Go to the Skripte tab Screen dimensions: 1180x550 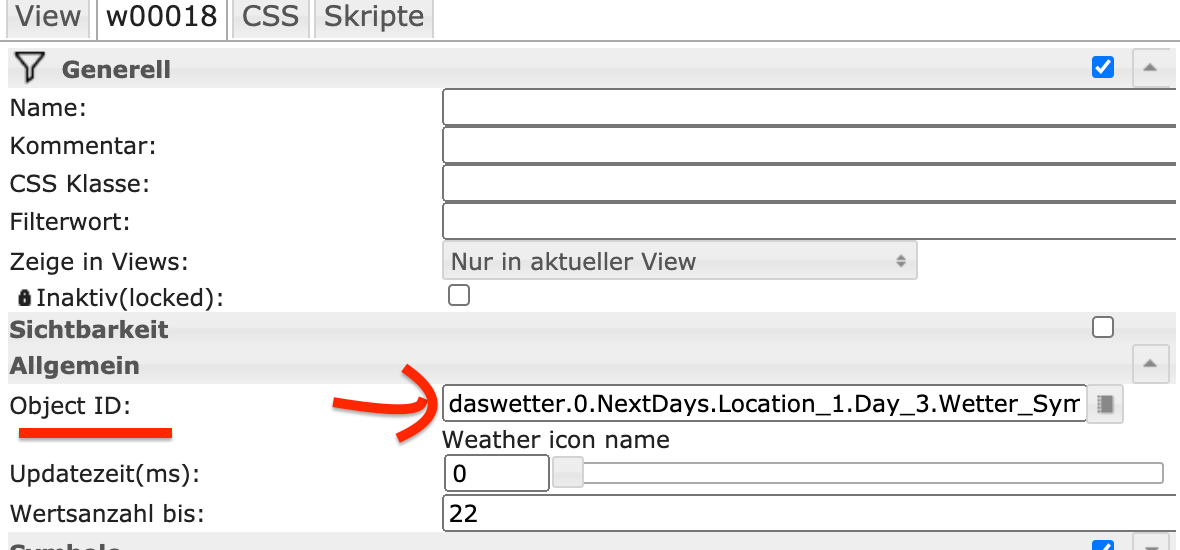[x=374, y=17]
